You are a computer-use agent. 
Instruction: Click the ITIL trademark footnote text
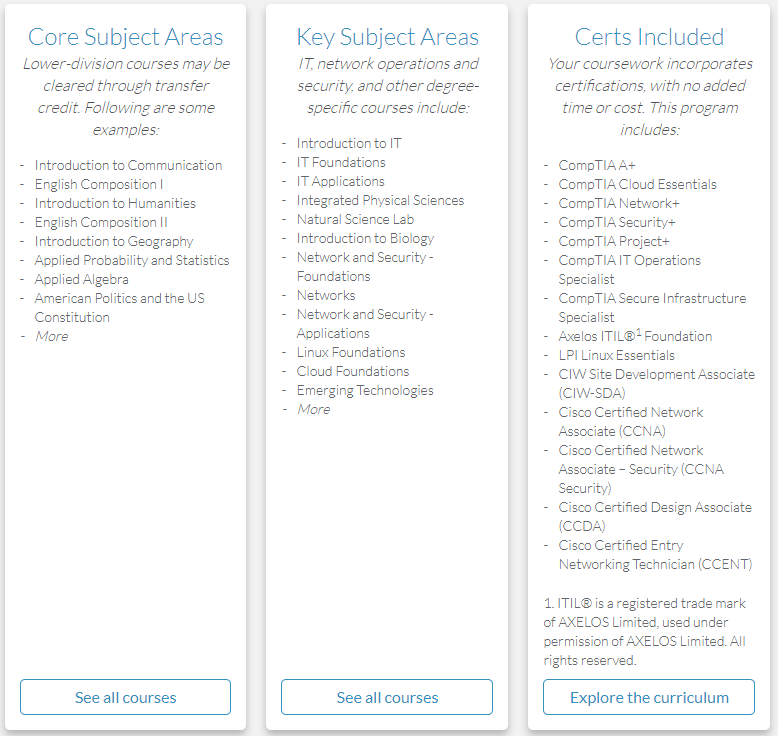(645, 631)
